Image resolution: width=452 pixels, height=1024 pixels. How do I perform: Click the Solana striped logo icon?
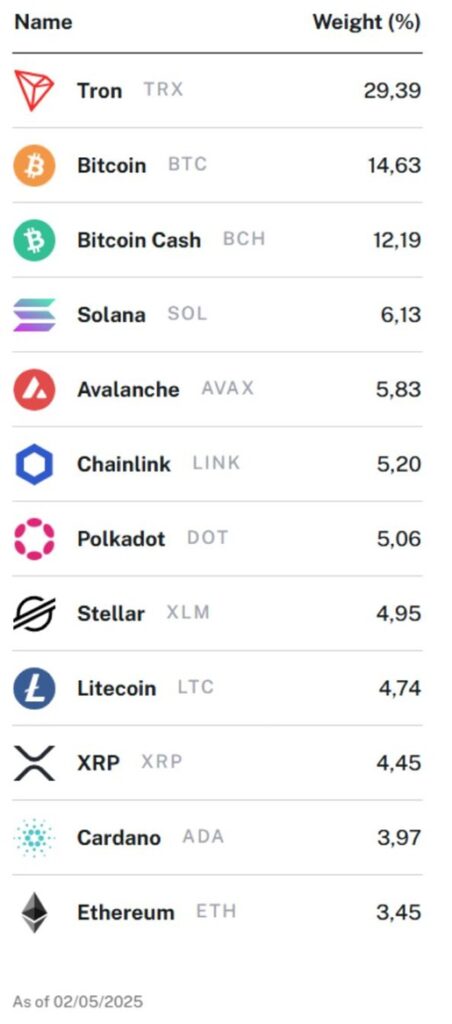pos(34,315)
